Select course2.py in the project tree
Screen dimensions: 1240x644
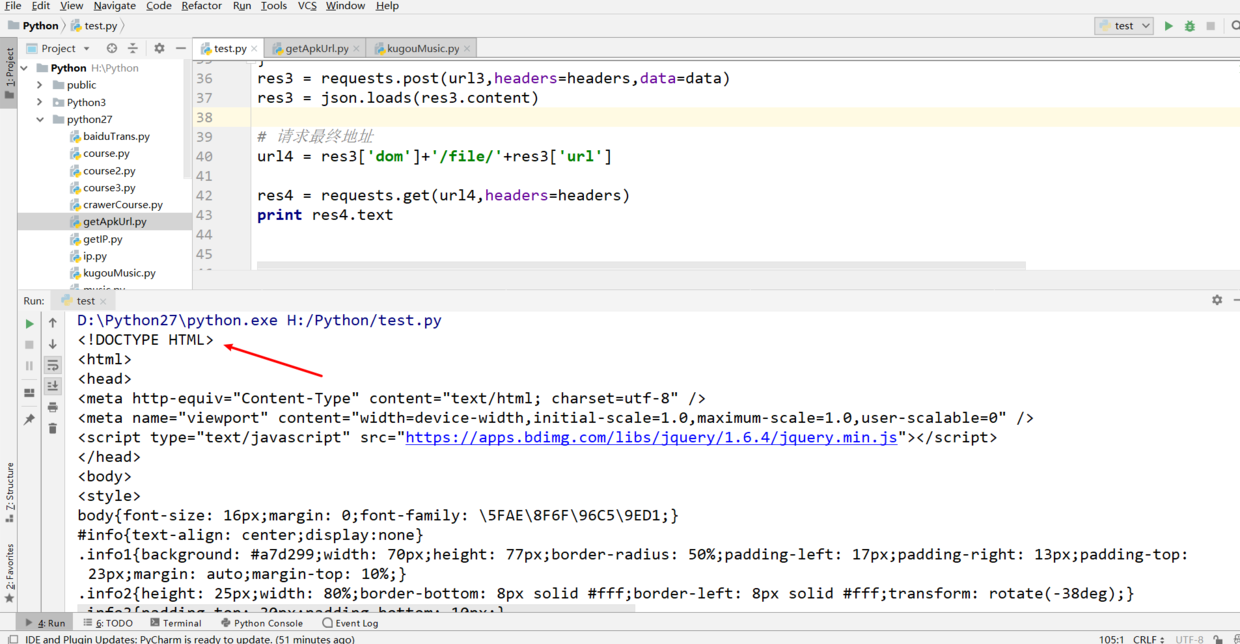(109, 170)
